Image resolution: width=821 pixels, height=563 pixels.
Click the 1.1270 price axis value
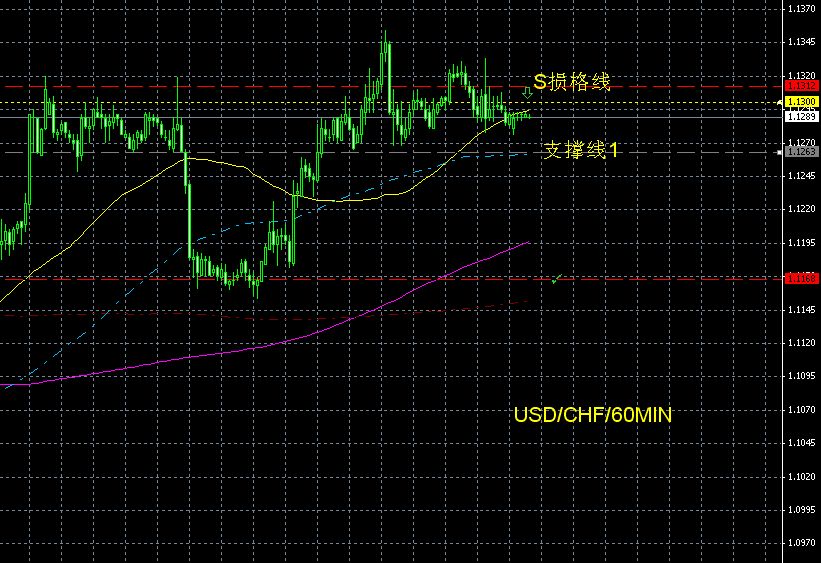coord(802,142)
